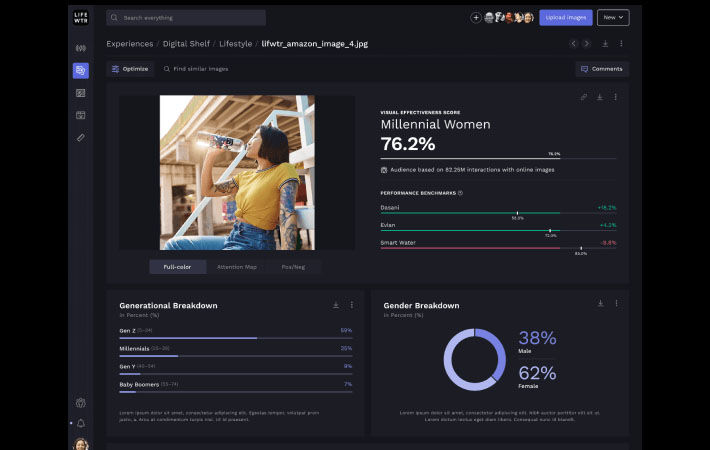Click the Evian benchmark bar

[x=498, y=230]
